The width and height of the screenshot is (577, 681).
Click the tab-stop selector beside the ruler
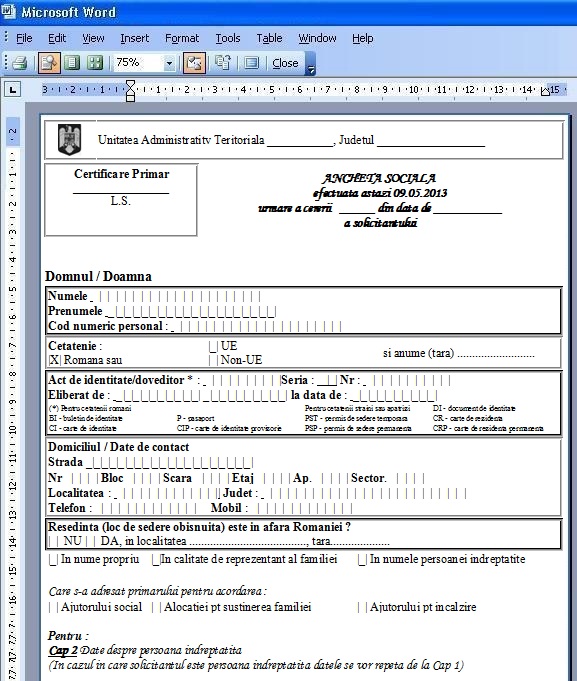click(13, 90)
